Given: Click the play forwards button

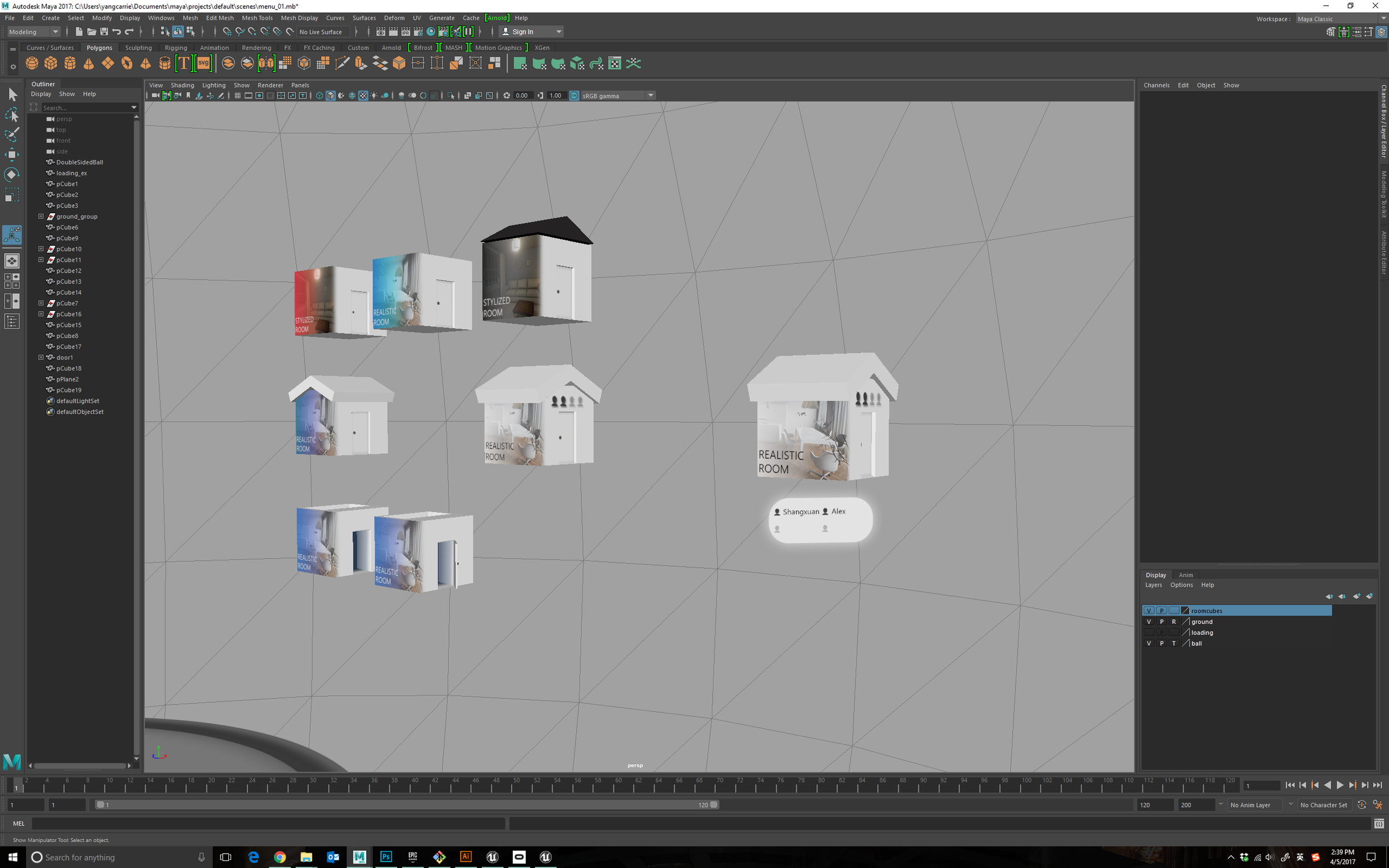Looking at the screenshot, I should coord(1340,785).
